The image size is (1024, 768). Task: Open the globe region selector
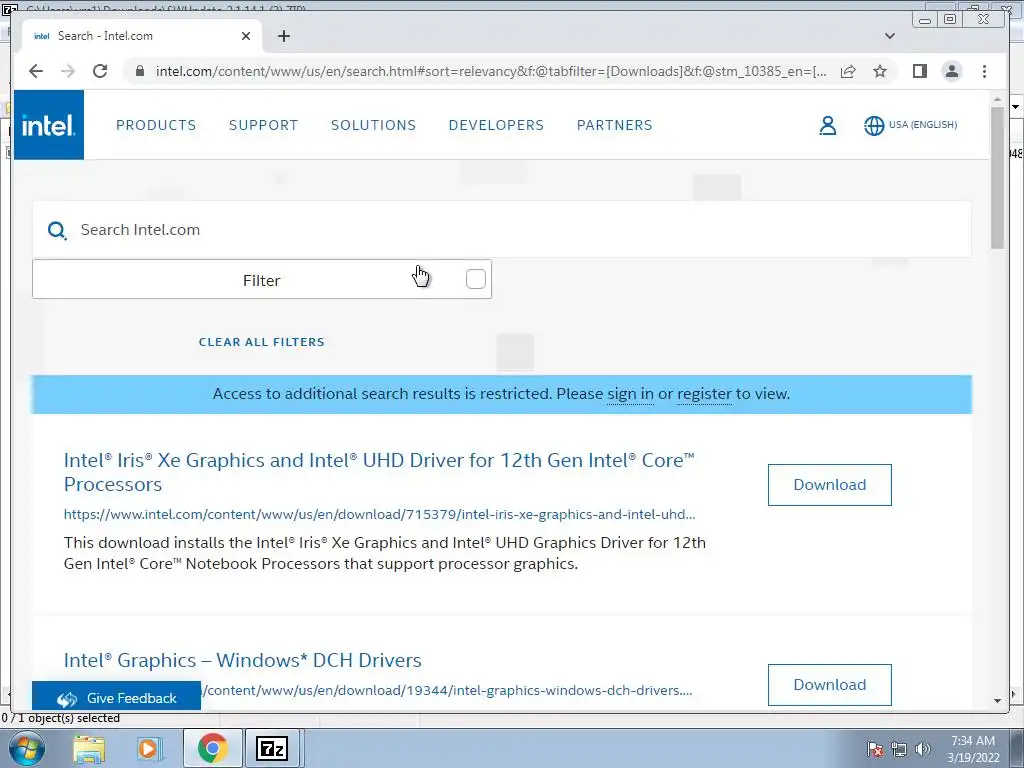coord(874,125)
